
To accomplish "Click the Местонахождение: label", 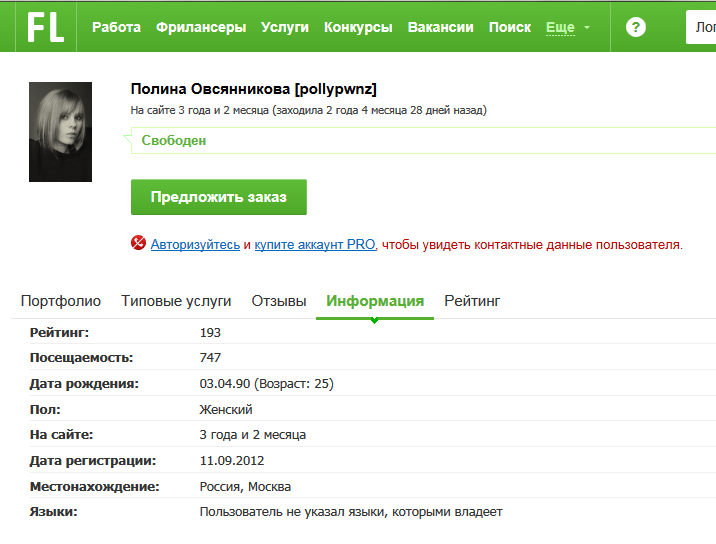I will [x=95, y=486].
